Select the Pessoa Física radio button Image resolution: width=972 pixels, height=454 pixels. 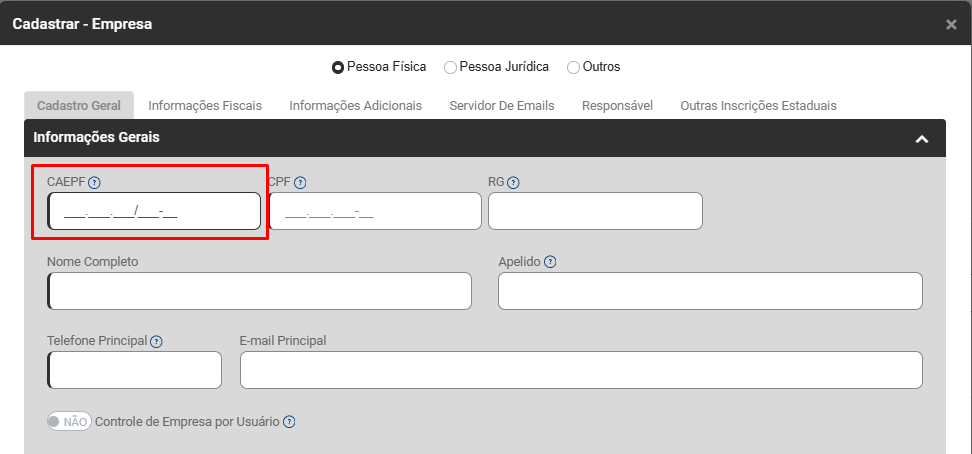tap(338, 67)
